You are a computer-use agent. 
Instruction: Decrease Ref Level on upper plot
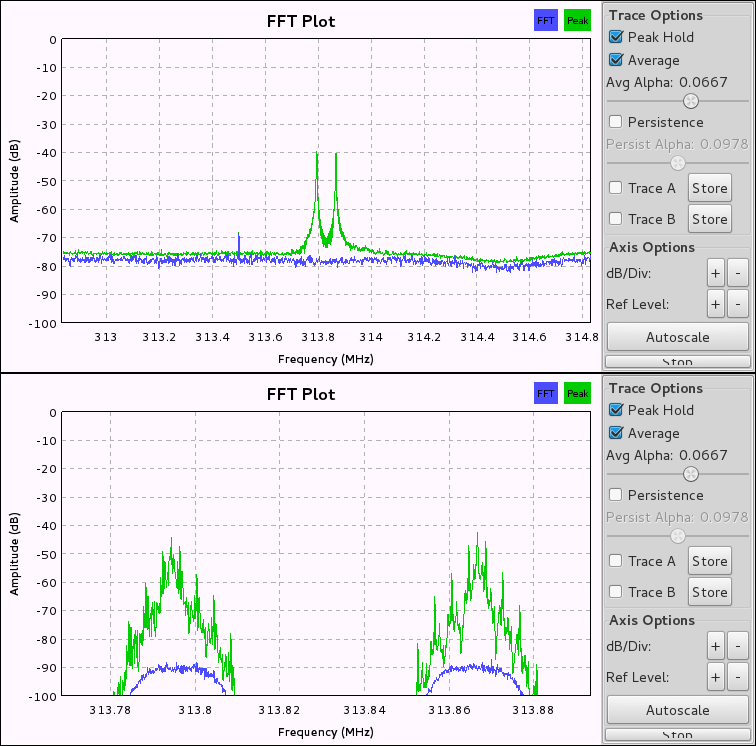tap(738, 304)
